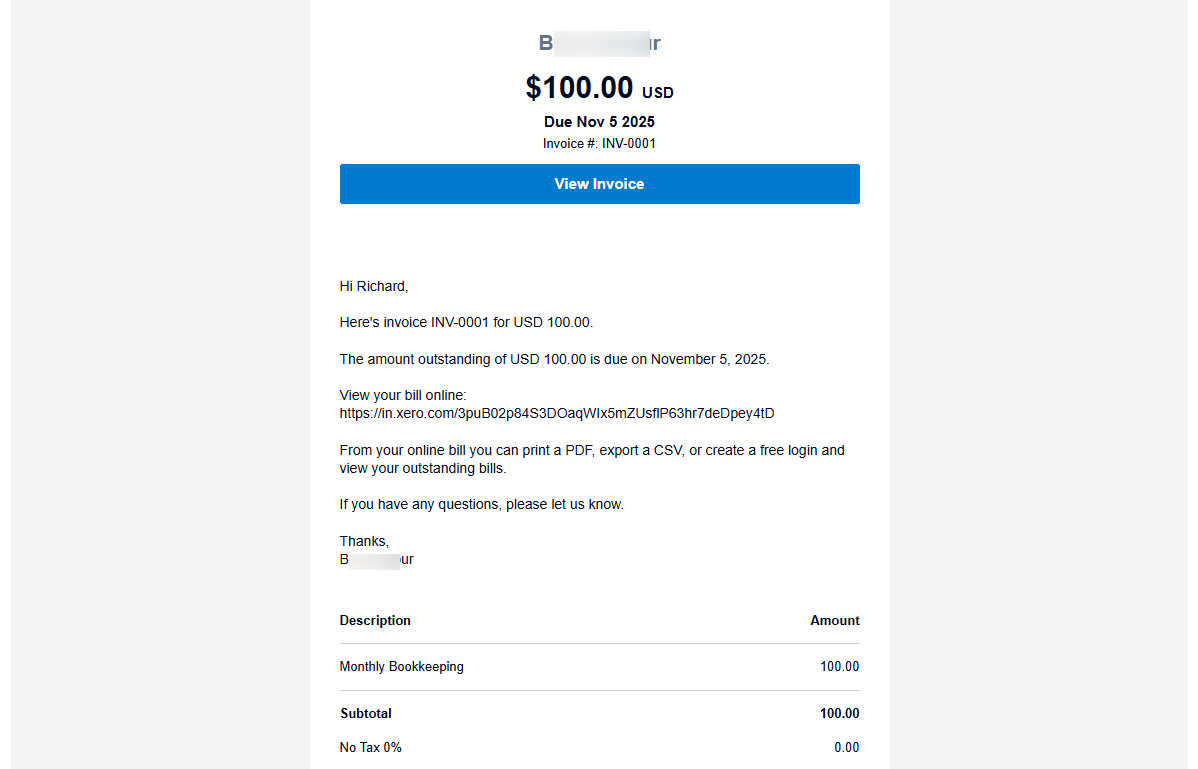The width and height of the screenshot is (1198, 769).
Task: Click the blurred sender name below Thanks
Action: click(376, 559)
